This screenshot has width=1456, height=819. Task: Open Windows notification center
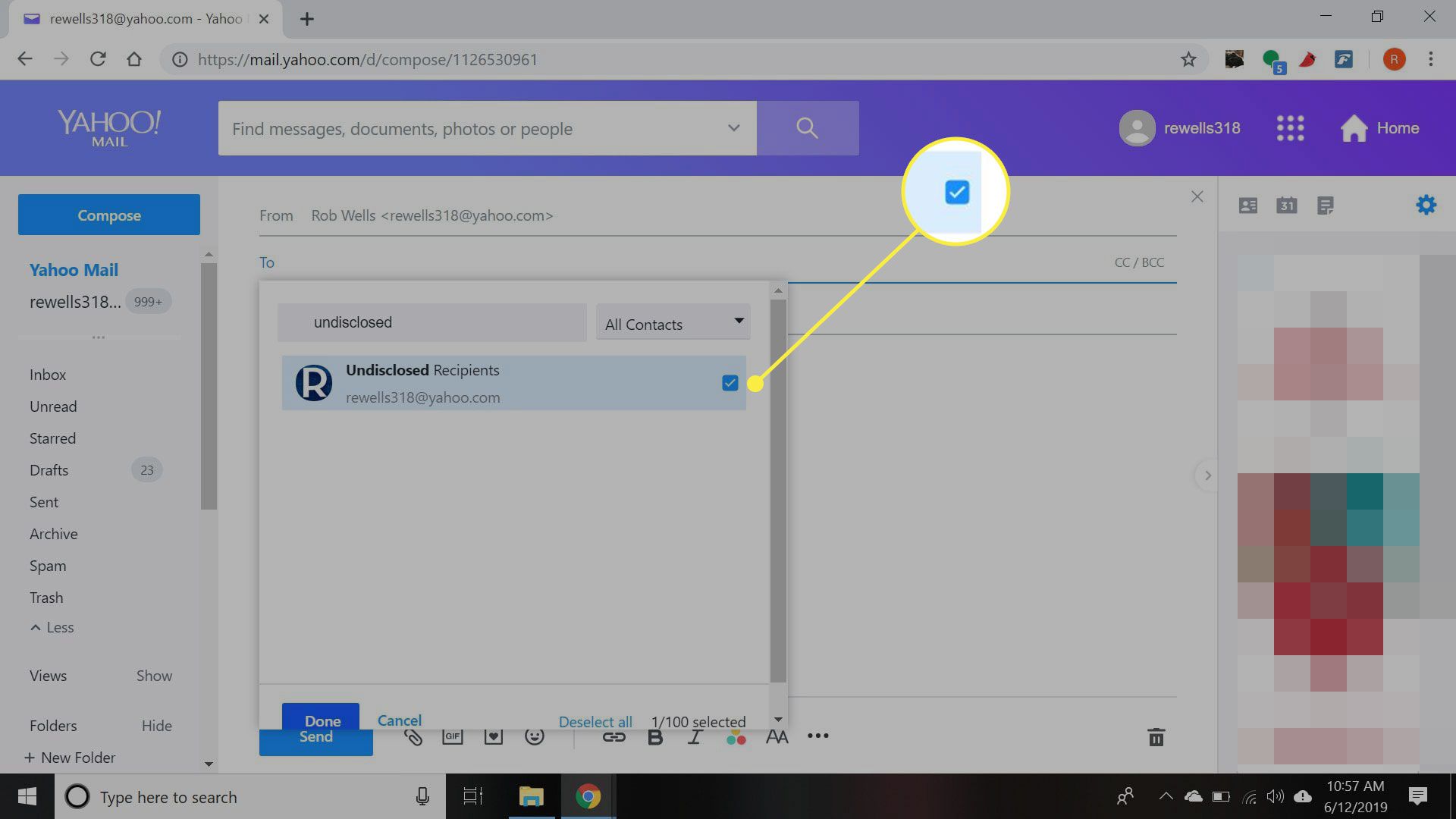1417,796
